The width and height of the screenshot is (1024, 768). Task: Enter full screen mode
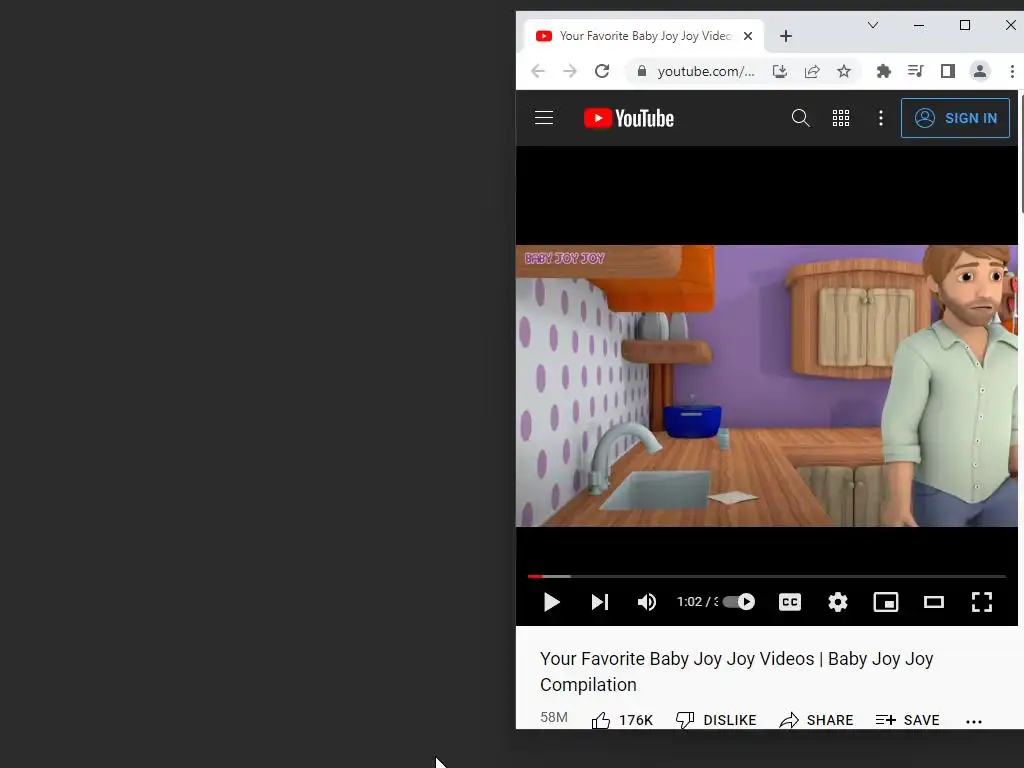click(982, 602)
